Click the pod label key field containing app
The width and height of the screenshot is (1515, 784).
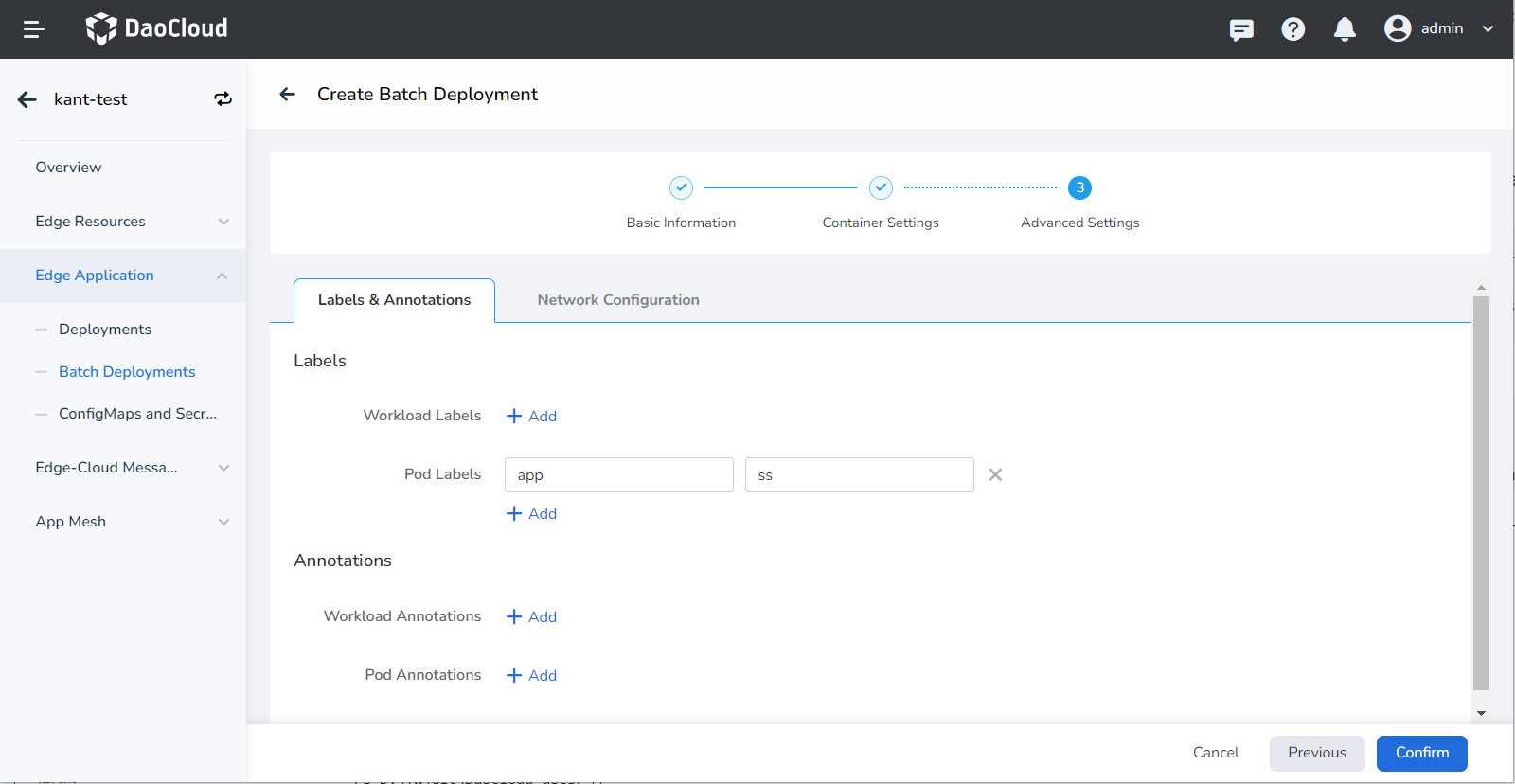(x=619, y=475)
